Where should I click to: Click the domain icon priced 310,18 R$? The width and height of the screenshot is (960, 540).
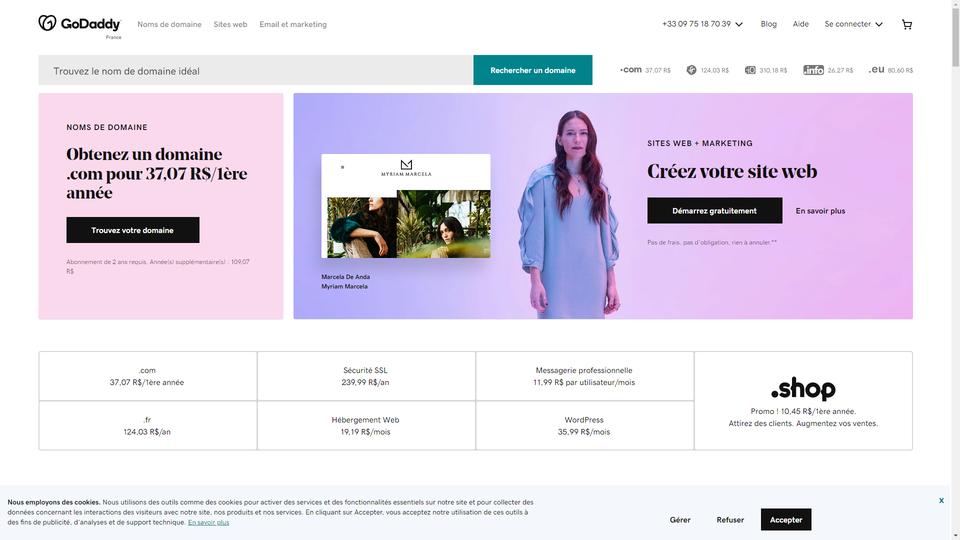(750, 70)
